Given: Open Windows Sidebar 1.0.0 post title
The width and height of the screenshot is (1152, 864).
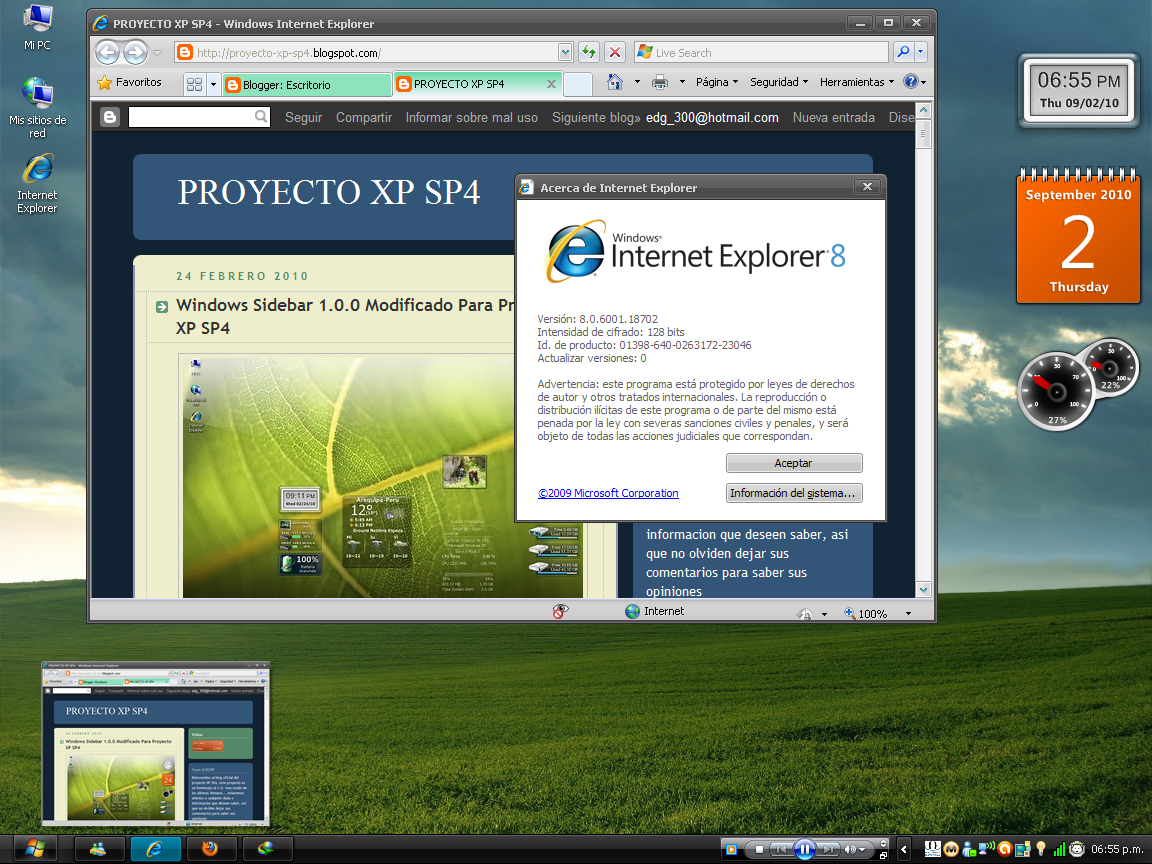Looking at the screenshot, I should click(x=345, y=316).
